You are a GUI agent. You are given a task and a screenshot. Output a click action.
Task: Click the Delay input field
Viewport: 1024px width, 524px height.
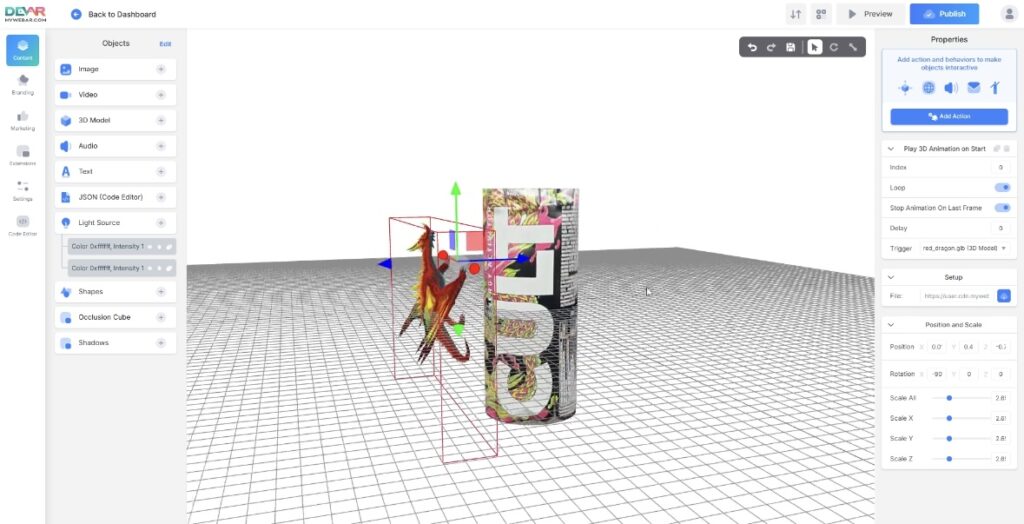click(1000, 228)
